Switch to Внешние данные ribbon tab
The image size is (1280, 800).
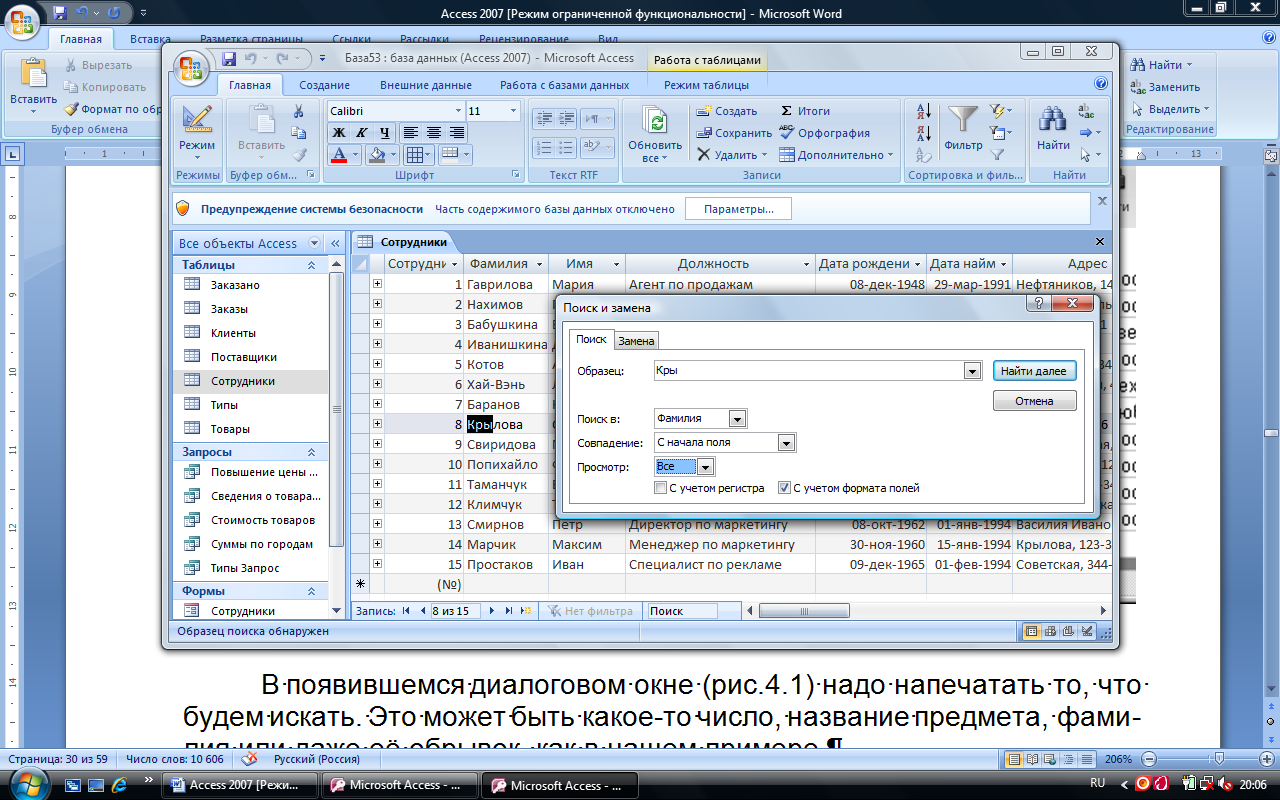click(425, 85)
